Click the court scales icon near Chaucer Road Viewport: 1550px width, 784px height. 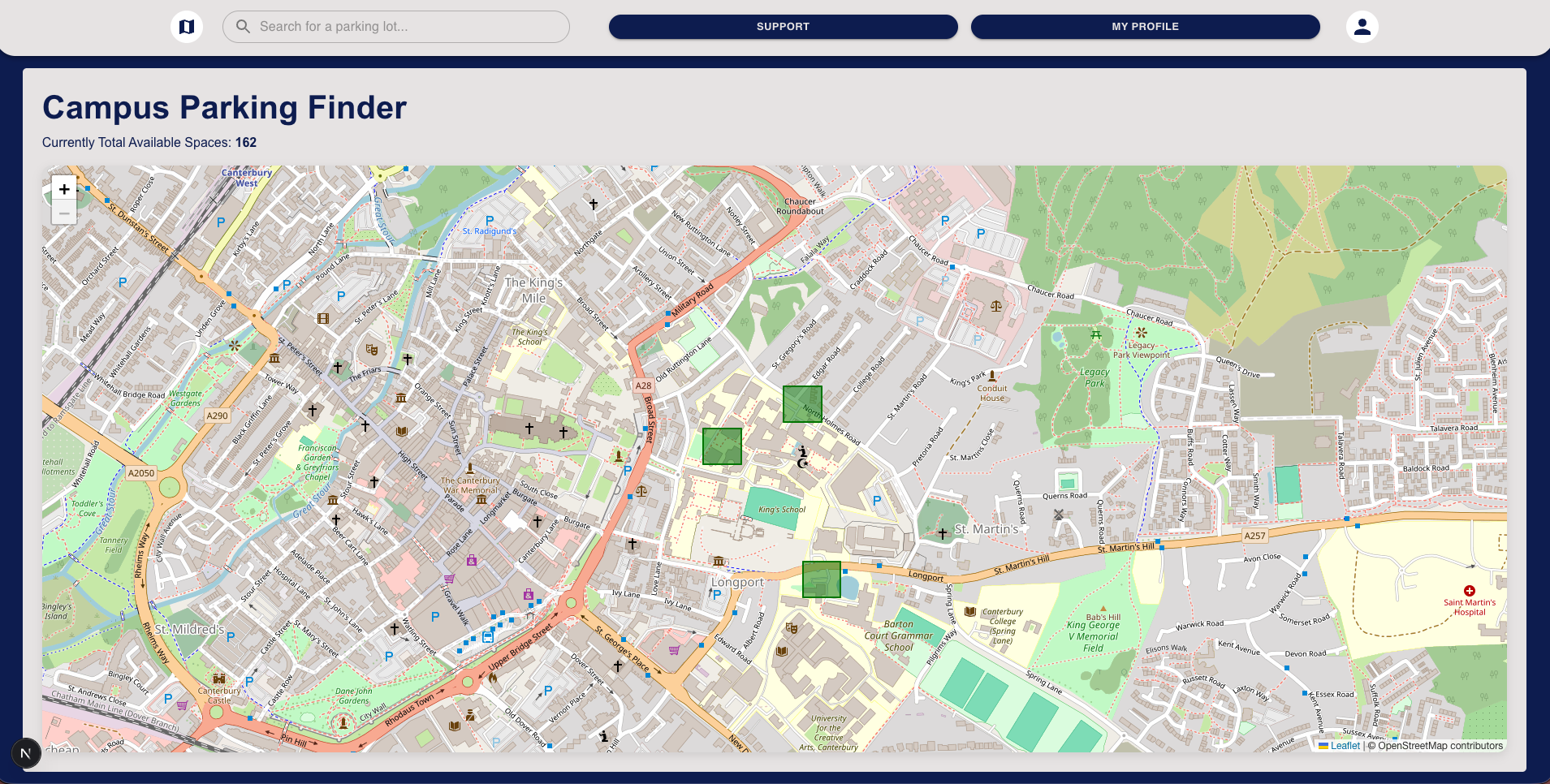tap(996, 307)
